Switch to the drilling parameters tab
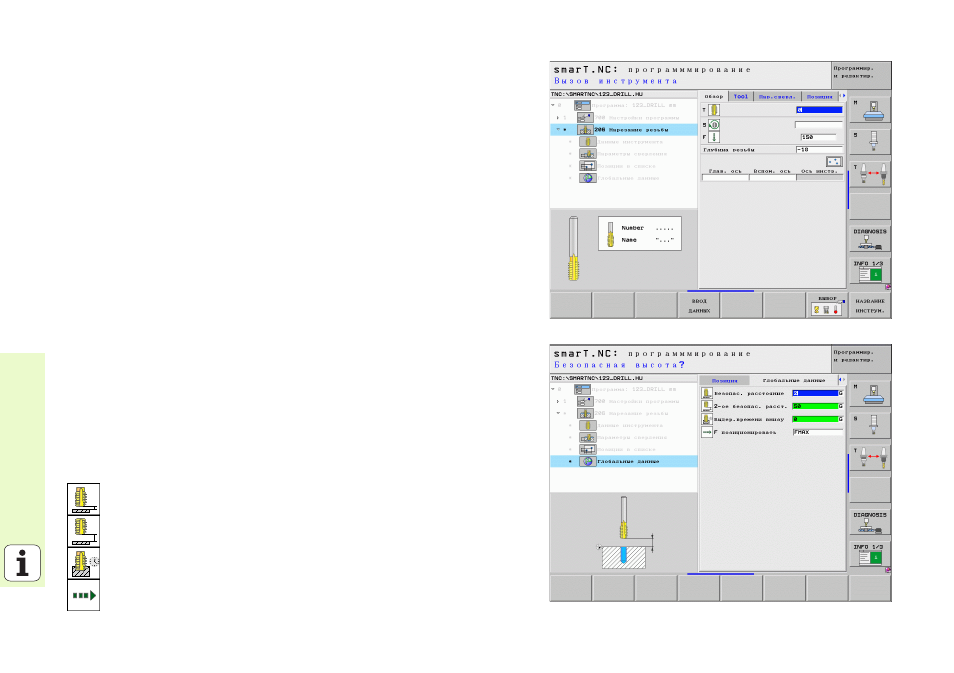The width and height of the screenshot is (954, 673). [x=777, y=97]
